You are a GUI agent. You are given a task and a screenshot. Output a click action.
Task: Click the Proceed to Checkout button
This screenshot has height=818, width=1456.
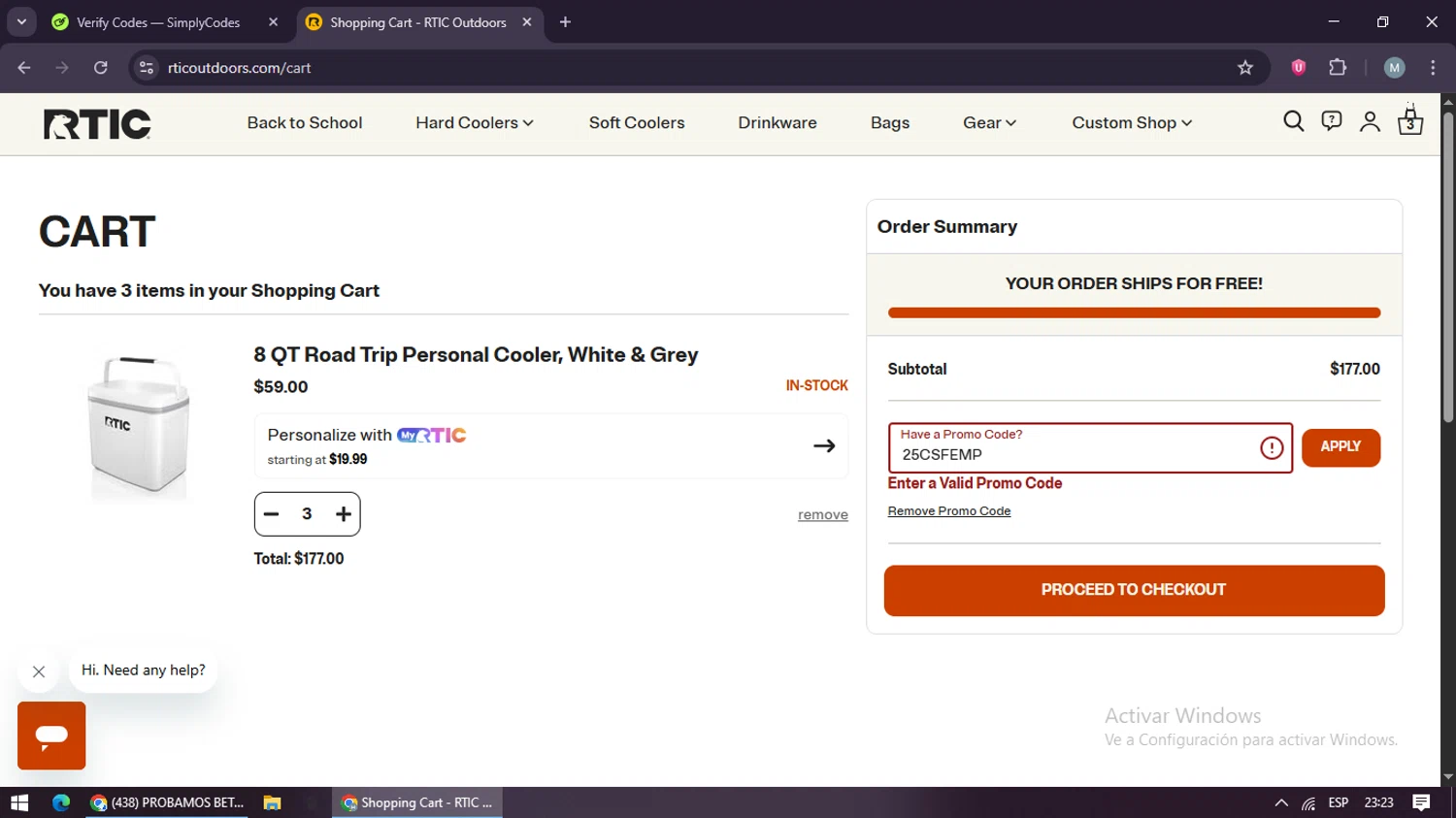pos(1134,590)
